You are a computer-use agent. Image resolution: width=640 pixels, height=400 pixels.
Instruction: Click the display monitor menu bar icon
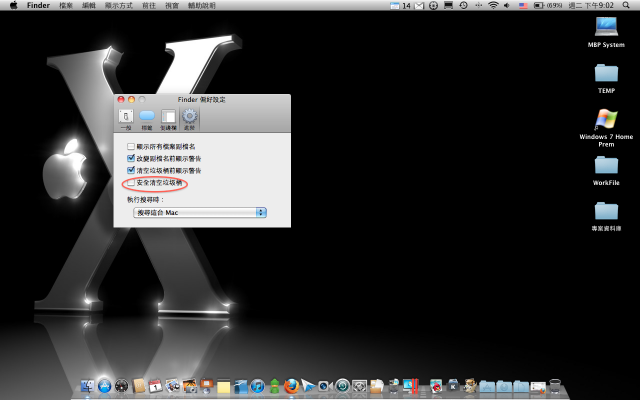(x=449, y=5)
